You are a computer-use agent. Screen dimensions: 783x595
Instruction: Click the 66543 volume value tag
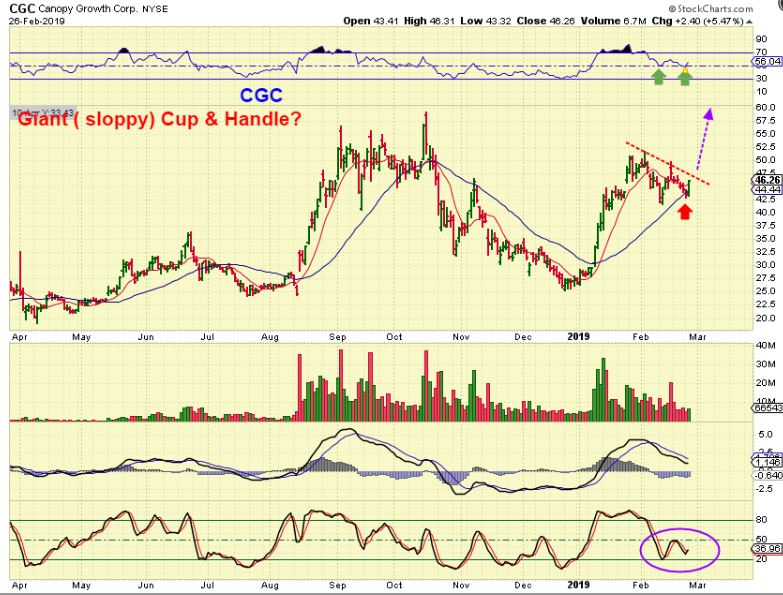pyautogui.click(x=768, y=408)
